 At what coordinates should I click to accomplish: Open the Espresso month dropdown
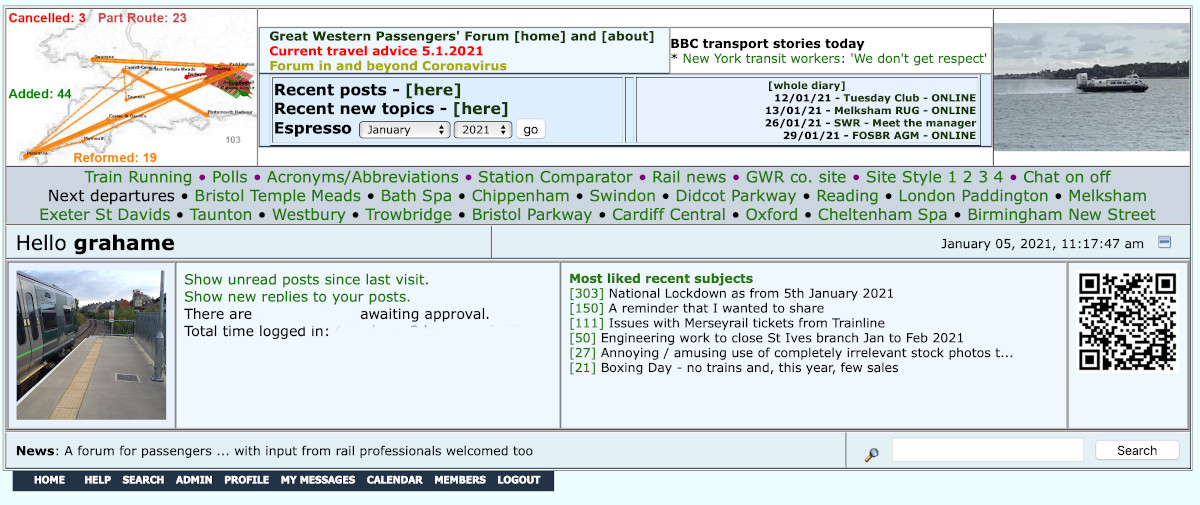pyautogui.click(x=404, y=130)
